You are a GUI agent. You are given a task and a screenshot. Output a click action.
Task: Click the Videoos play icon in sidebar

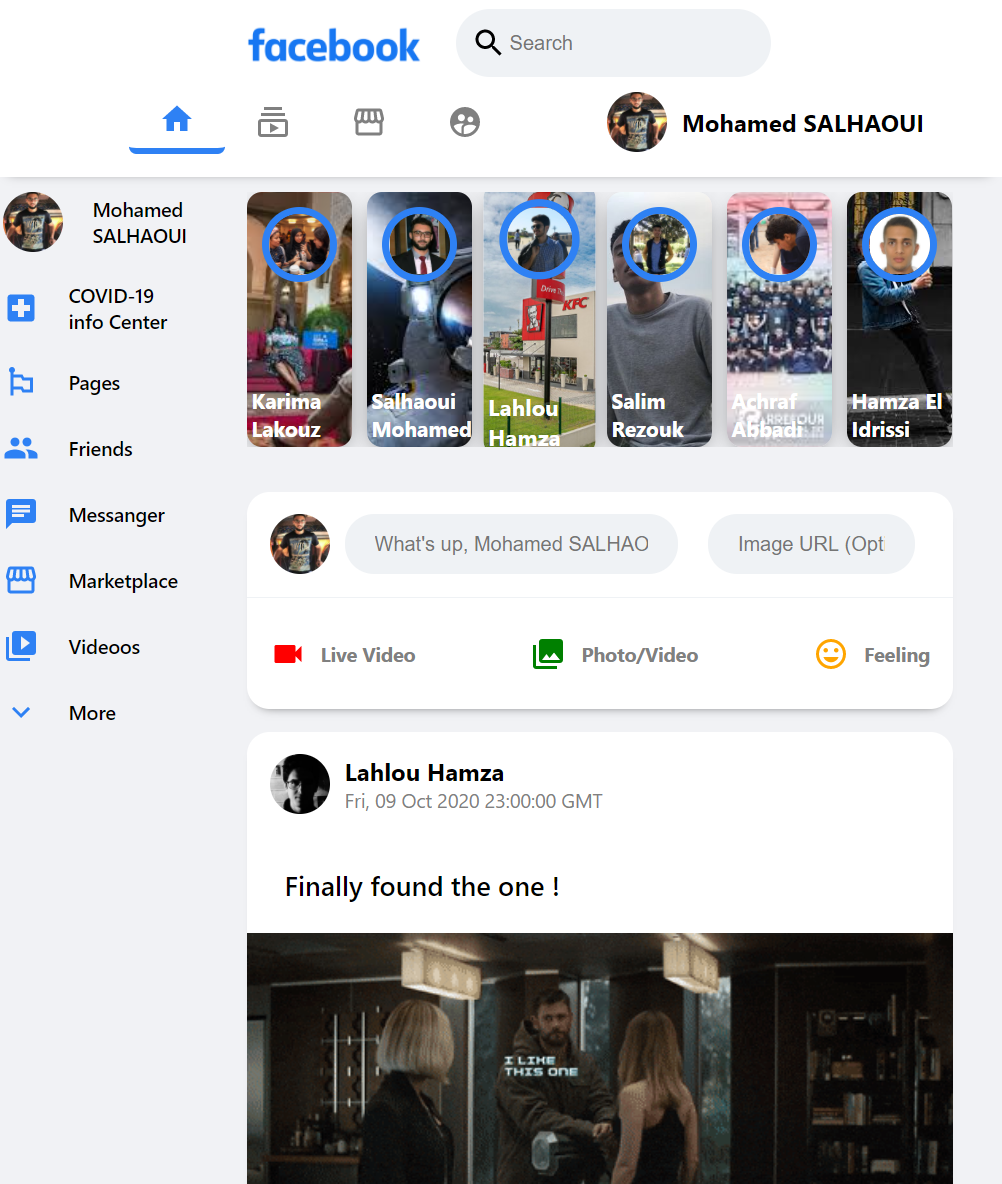click(x=21, y=647)
